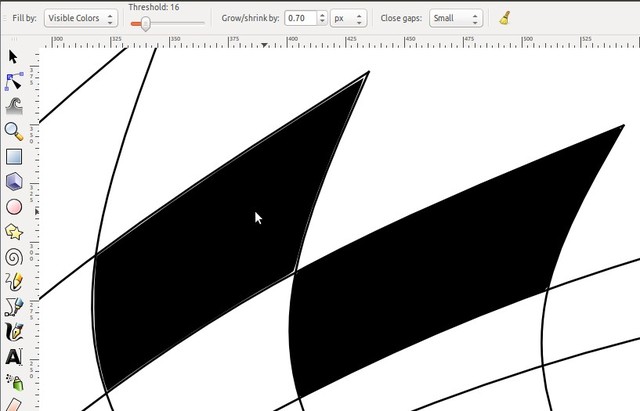Viewport: 640px width, 411px height.
Task: Click the Close gaps: label
Action: pyautogui.click(x=401, y=18)
